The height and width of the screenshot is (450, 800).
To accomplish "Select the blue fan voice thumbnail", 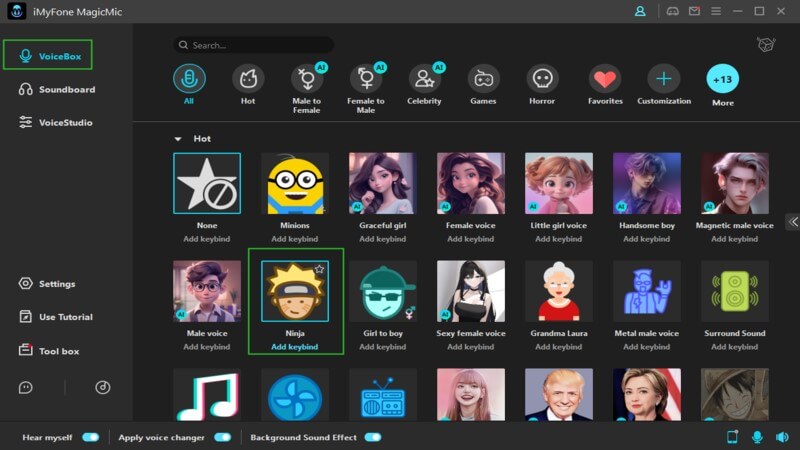I will tap(295, 395).
